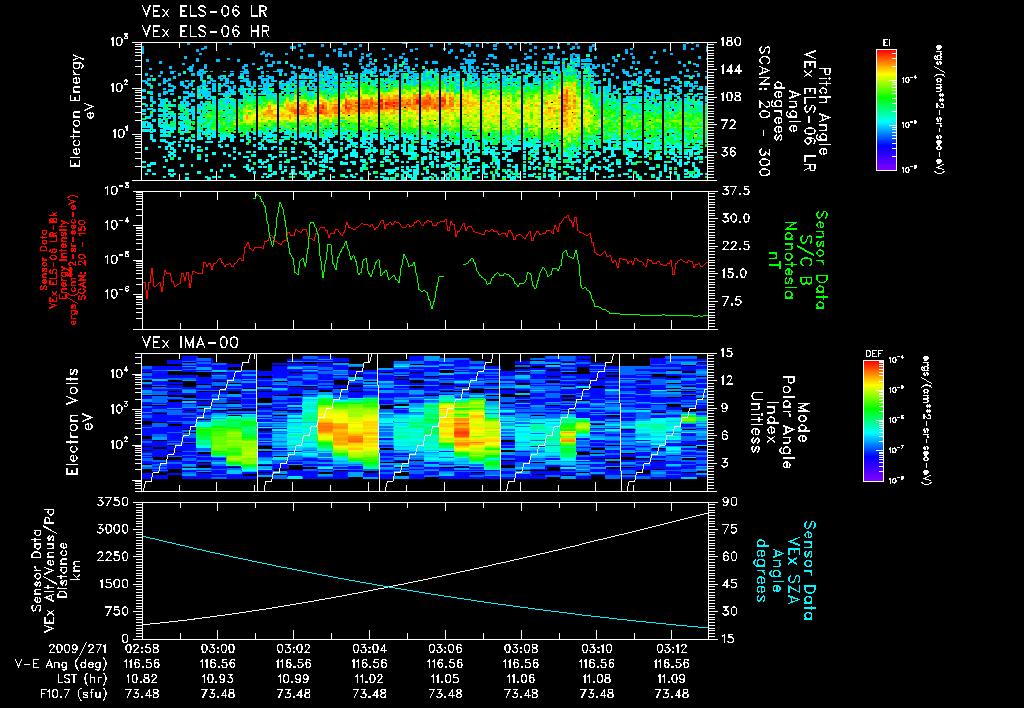Select the 'VEx IMA-00' panel title

pyautogui.click(x=190, y=342)
